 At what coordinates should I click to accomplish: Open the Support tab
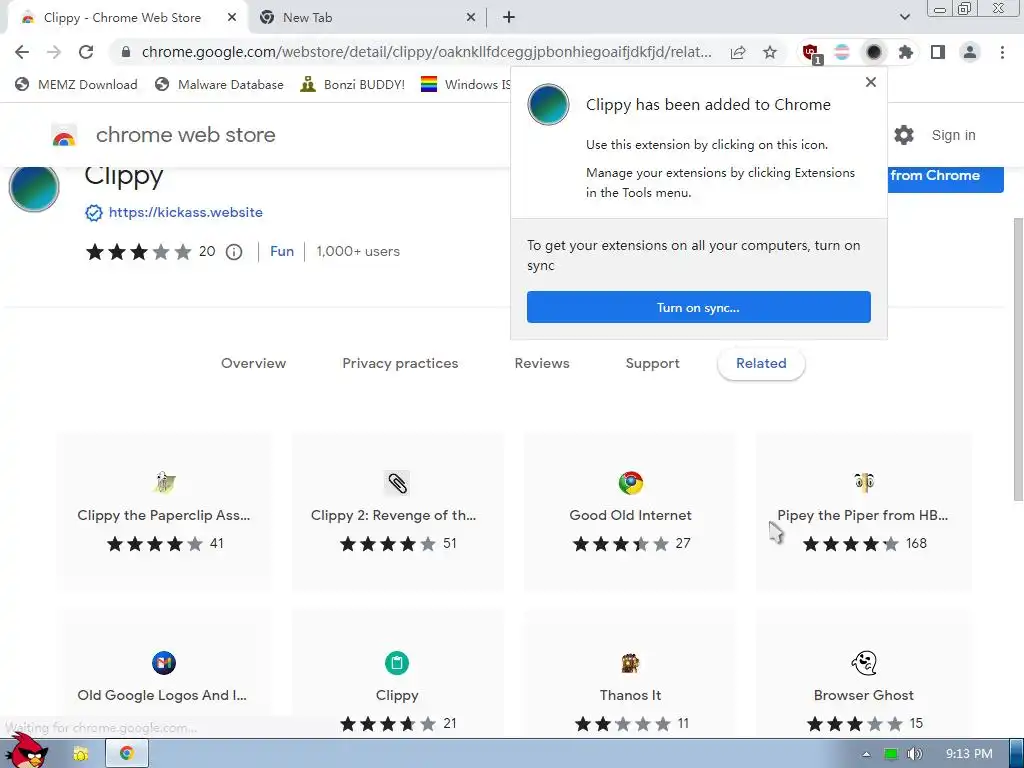(x=652, y=364)
